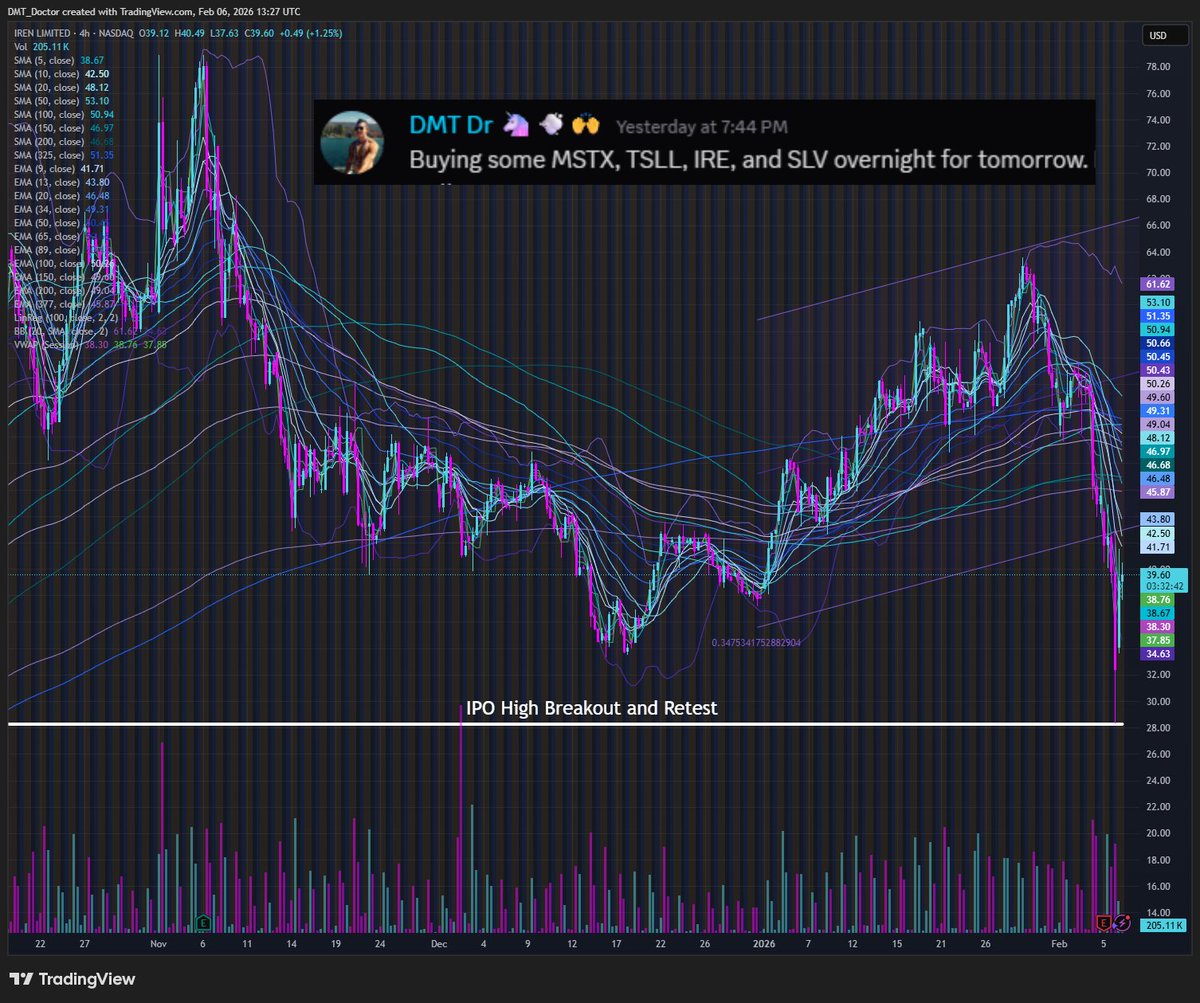Click the current price 39.60 countdown label
The height and width of the screenshot is (1003, 1200).
coord(1163,581)
